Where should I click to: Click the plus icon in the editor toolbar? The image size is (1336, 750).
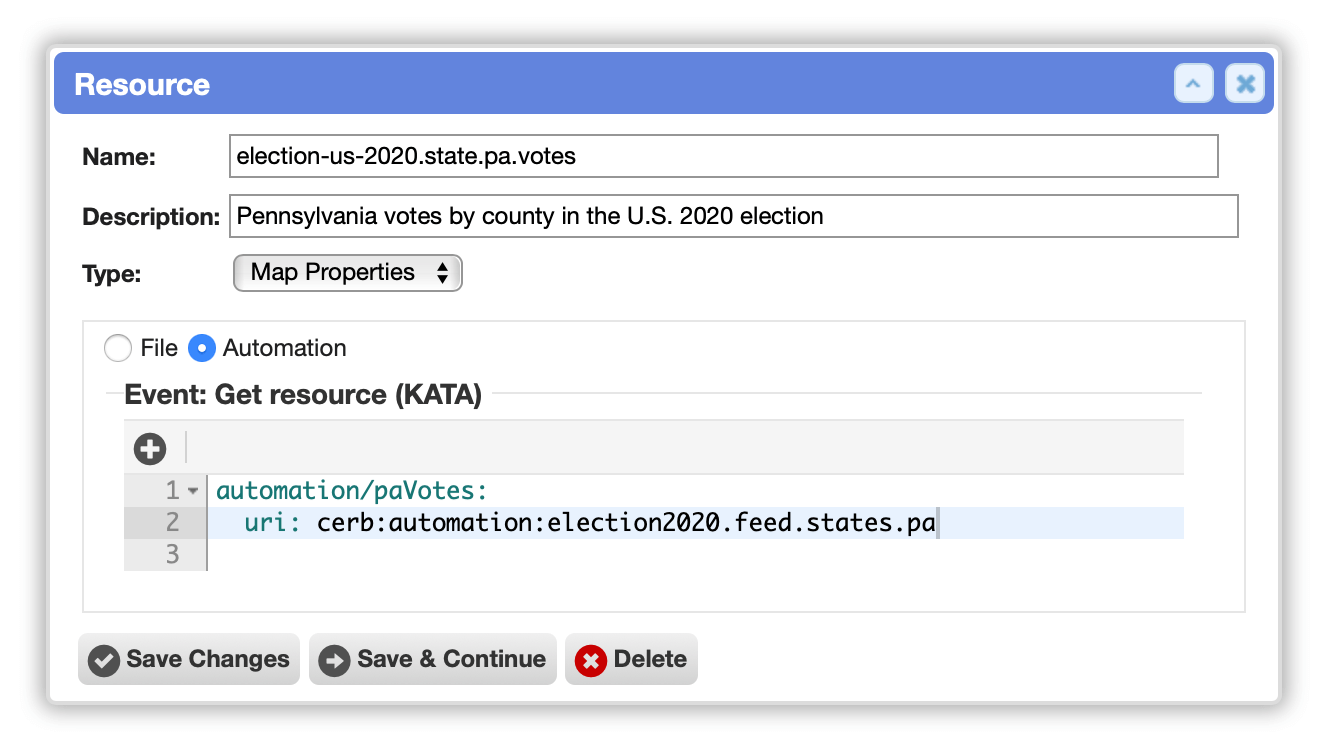click(x=150, y=449)
